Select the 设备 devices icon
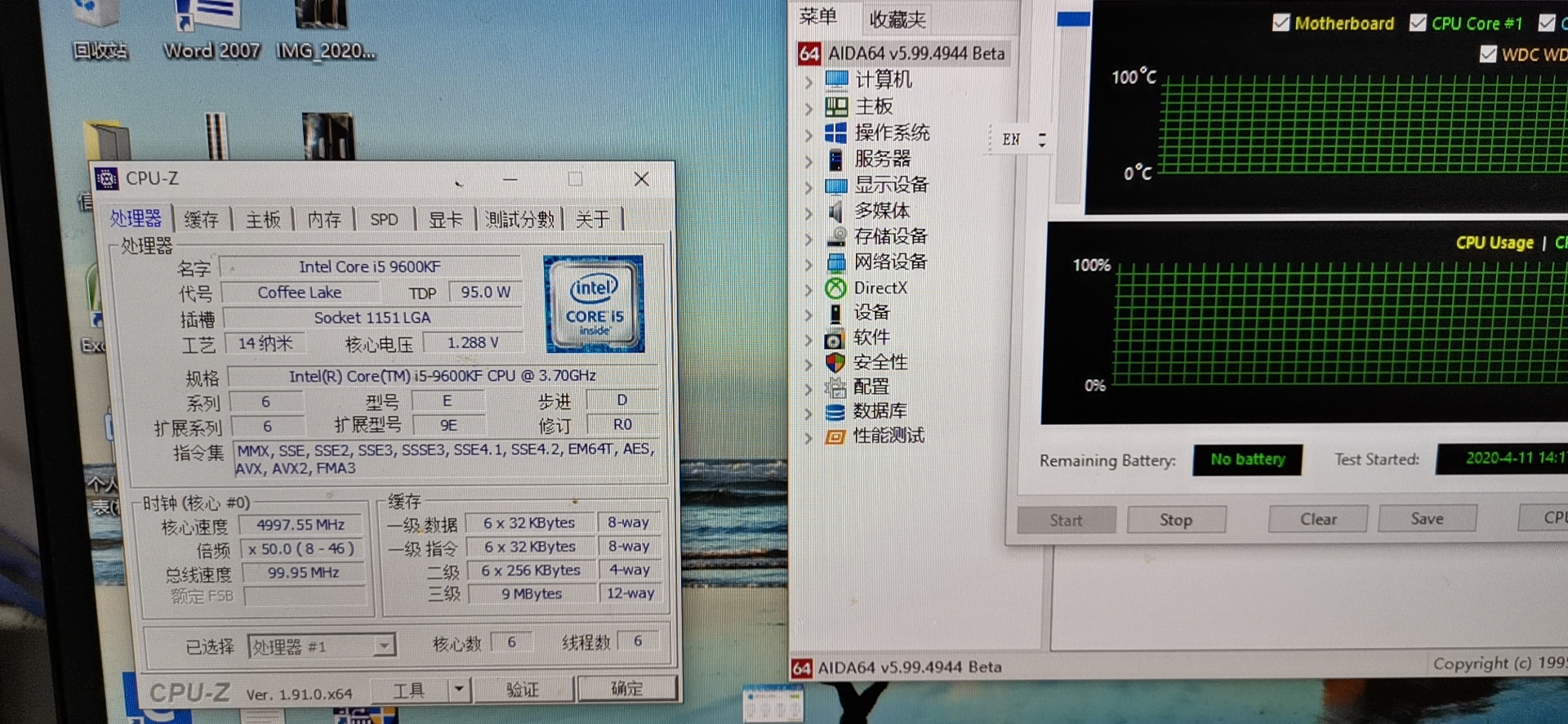The image size is (1568, 724). coord(835,313)
